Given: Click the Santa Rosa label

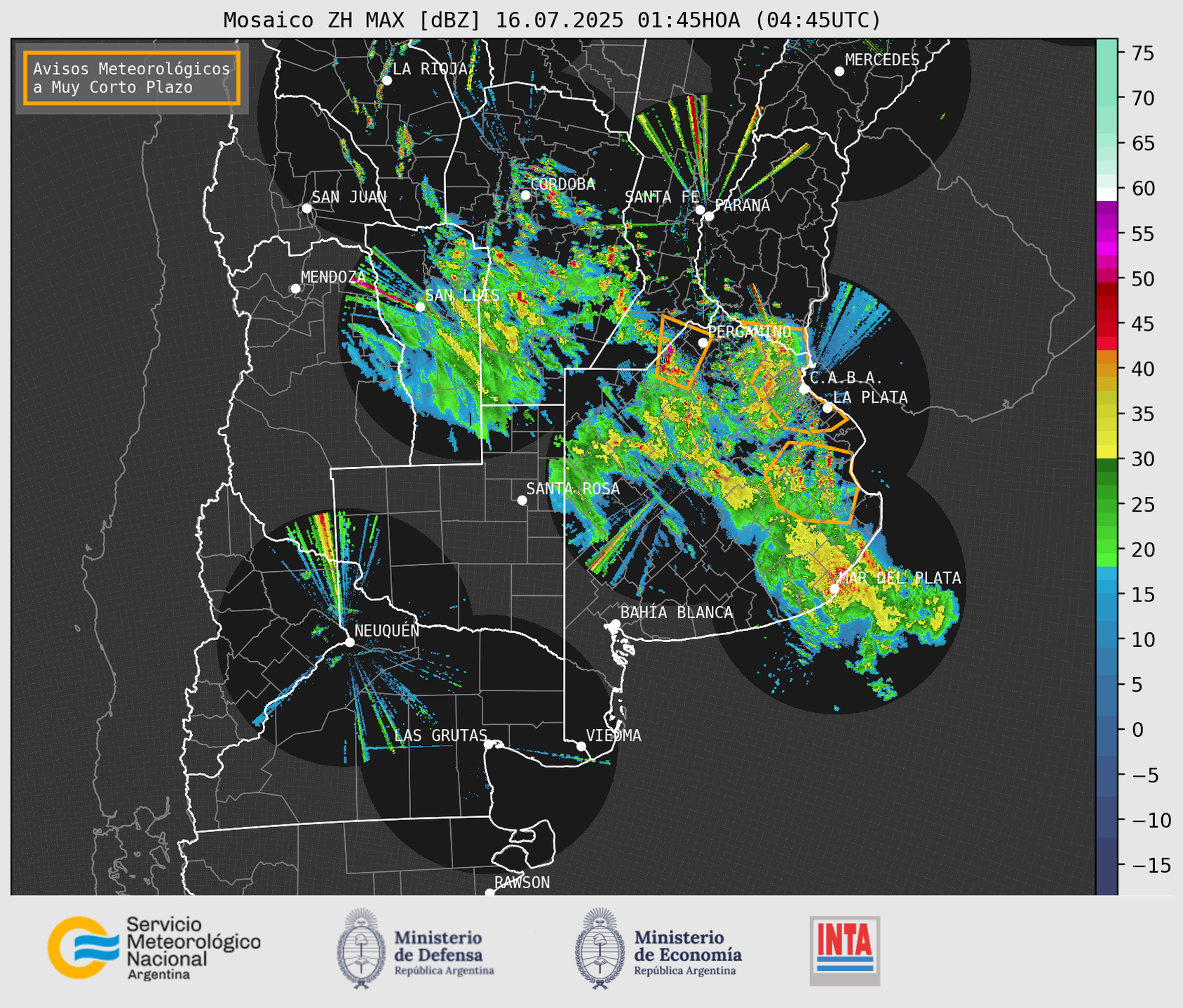Looking at the screenshot, I should tap(573, 489).
